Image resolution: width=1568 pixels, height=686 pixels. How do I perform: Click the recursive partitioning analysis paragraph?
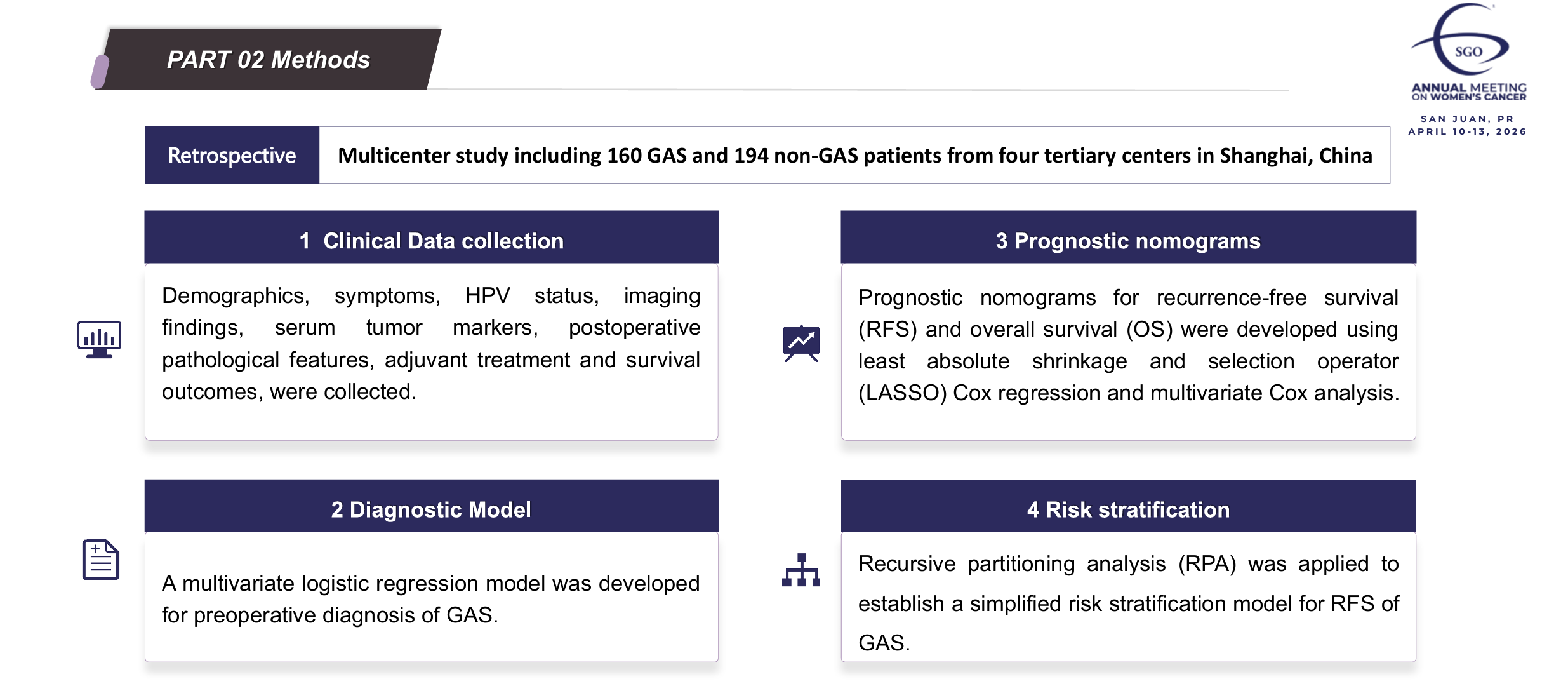click(x=1128, y=603)
